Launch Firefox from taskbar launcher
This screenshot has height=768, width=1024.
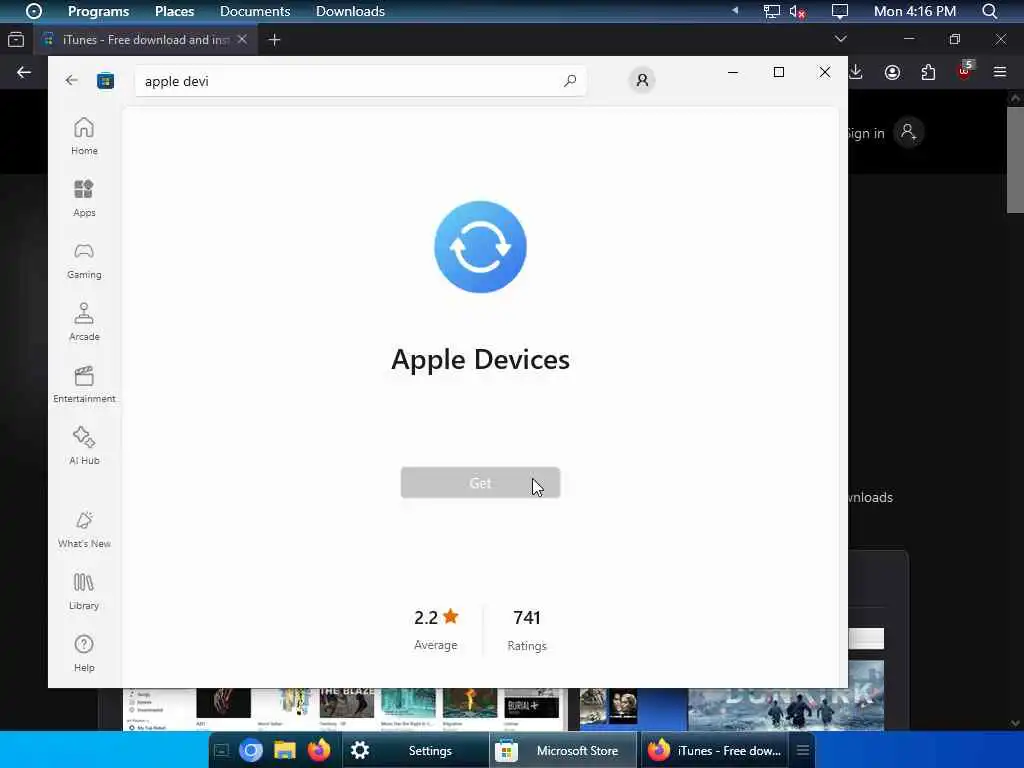(x=319, y=750)
